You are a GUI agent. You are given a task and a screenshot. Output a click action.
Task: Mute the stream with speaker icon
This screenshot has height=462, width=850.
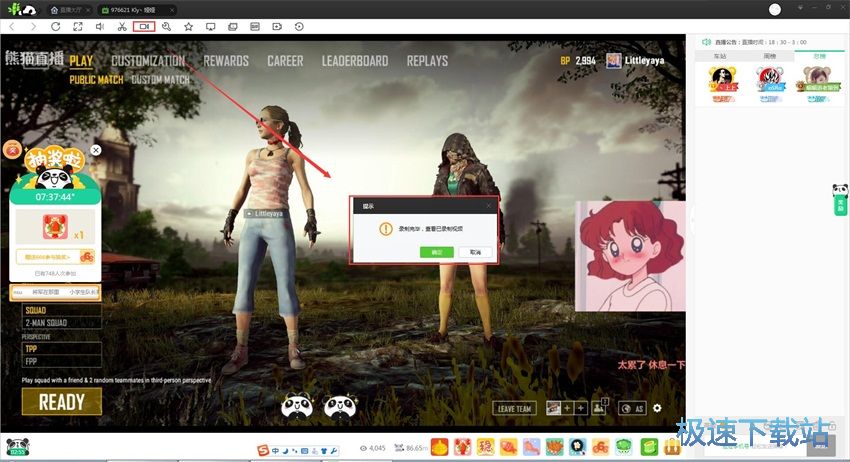coord(100,27)
